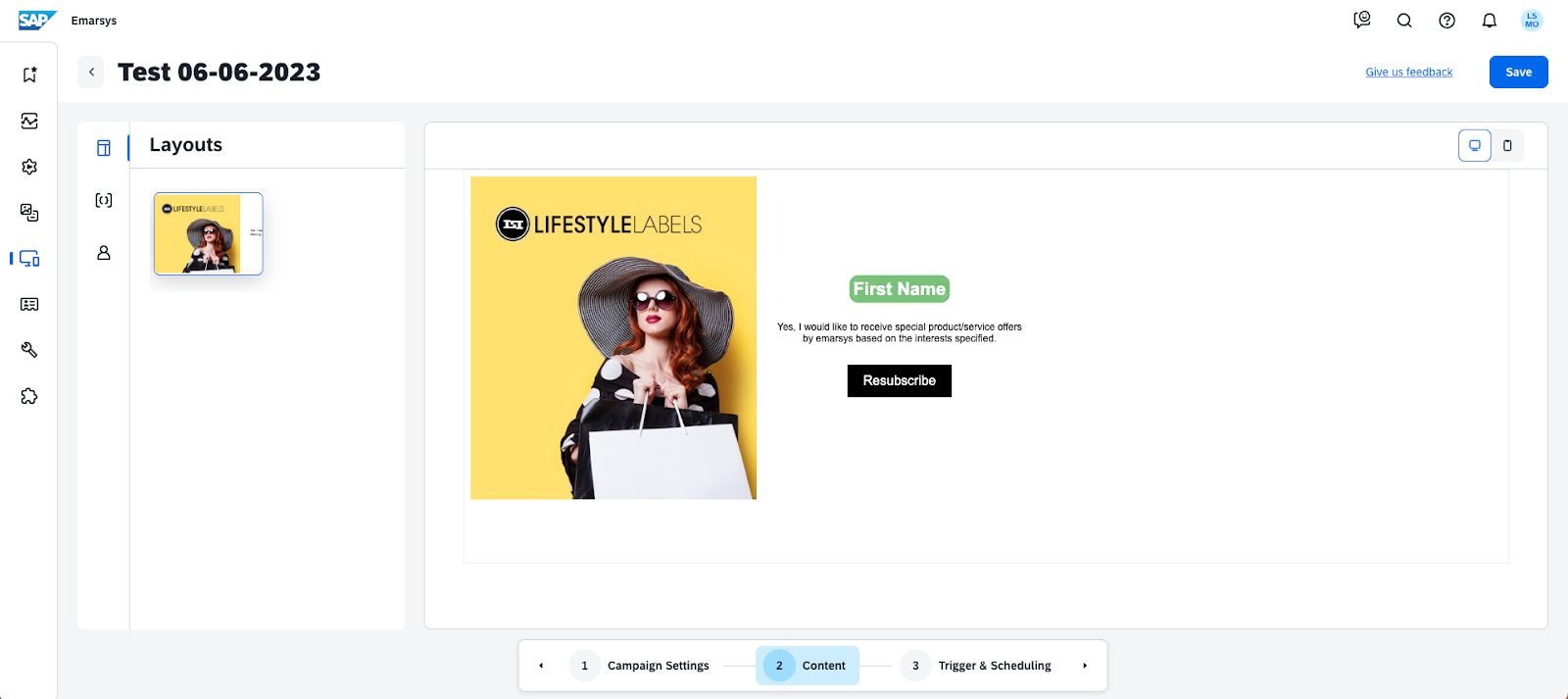Viewport: 1568px width, 699px height.
Task: Click the Resubscribe button in preview
Action: tap(900, 380)
